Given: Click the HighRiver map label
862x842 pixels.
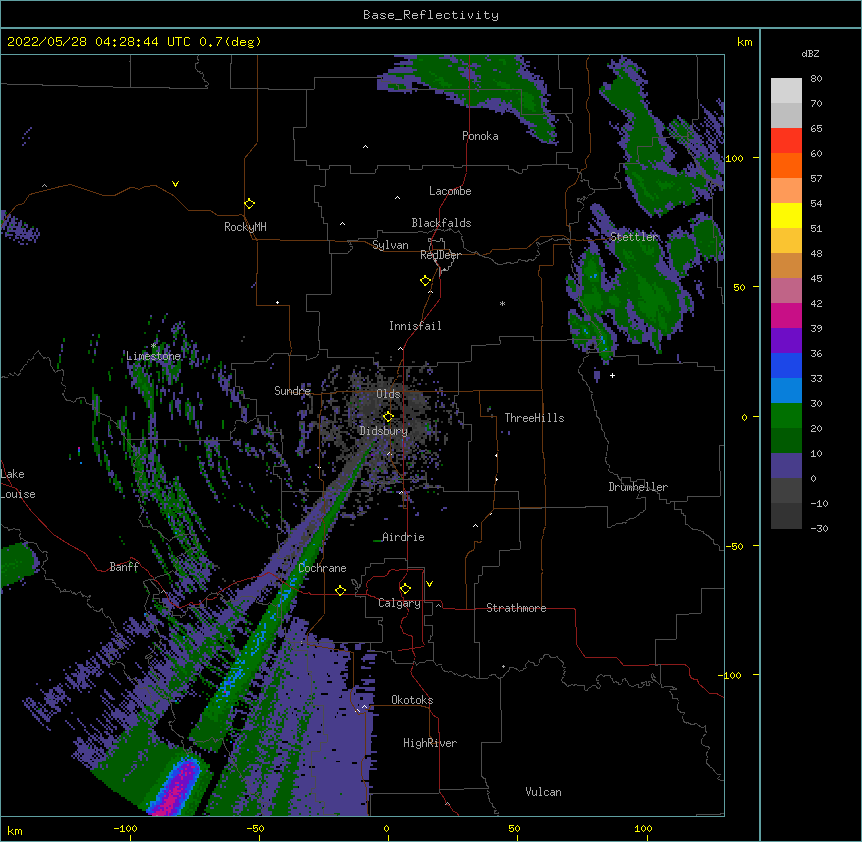Looking at the screenshot, I should coord(430,743).
